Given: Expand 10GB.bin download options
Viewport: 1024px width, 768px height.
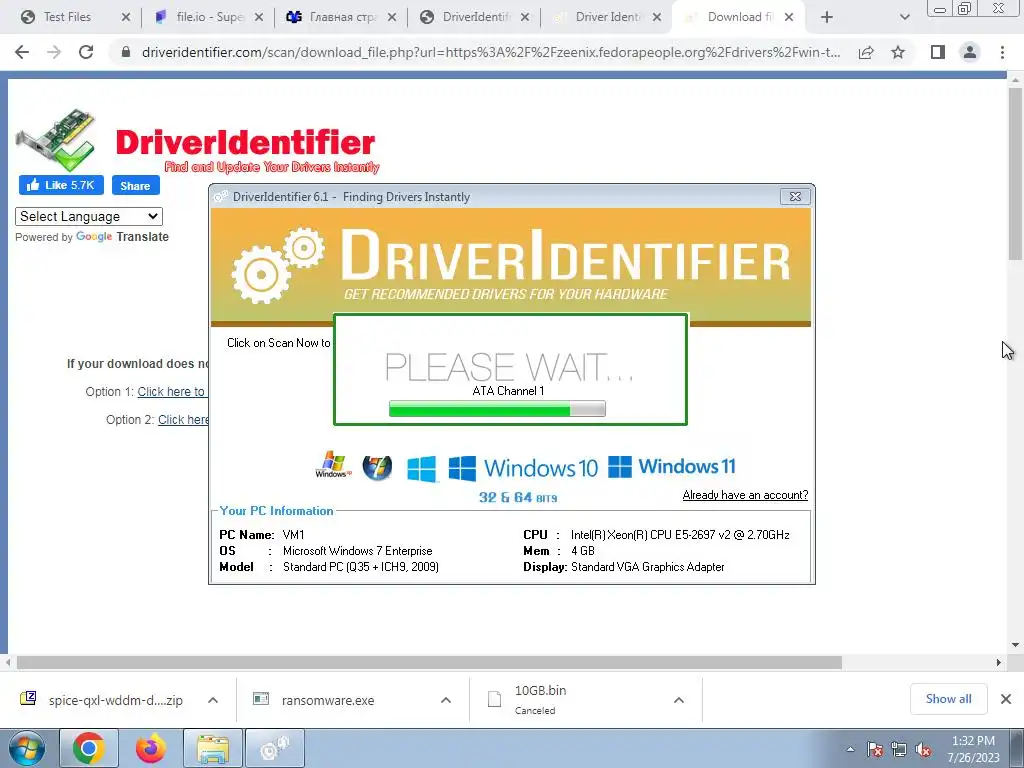Looking at the screenshot, I should coord(679,700).
